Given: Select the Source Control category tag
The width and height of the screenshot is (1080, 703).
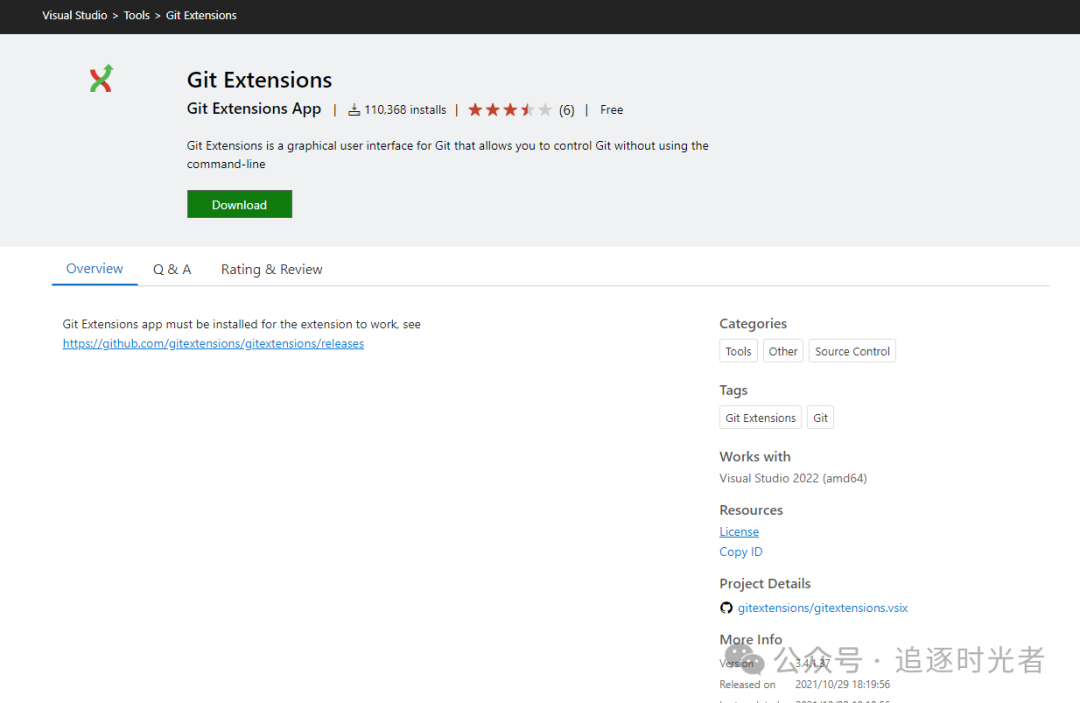Looking at the screenshot, I should click(x=852, y=351).
